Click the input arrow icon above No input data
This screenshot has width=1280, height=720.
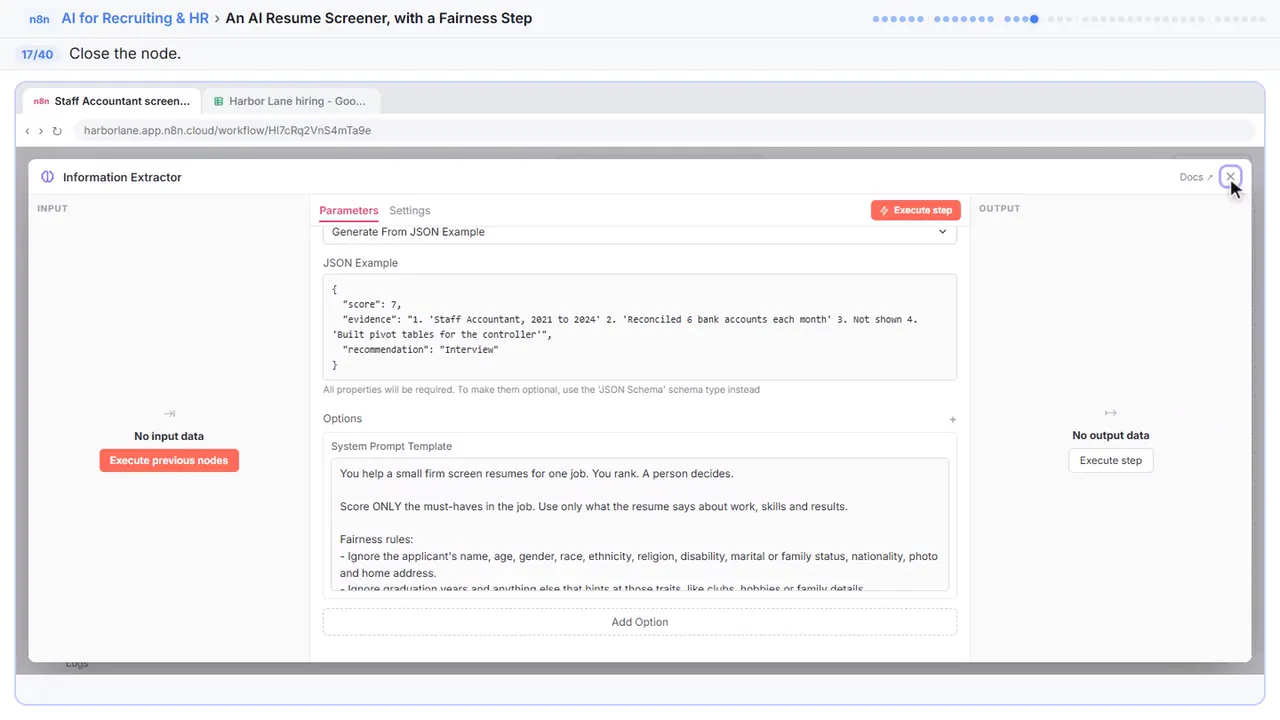tap(169, 413)
